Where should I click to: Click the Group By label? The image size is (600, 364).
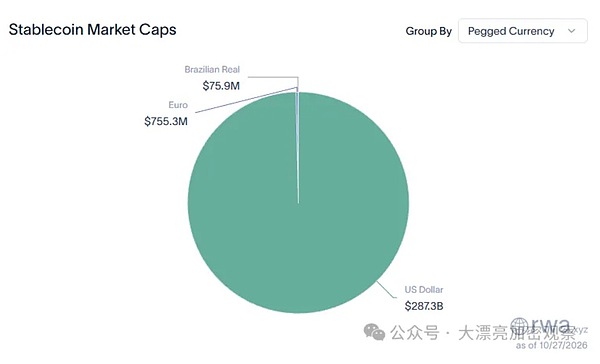[x=429, y=31]
